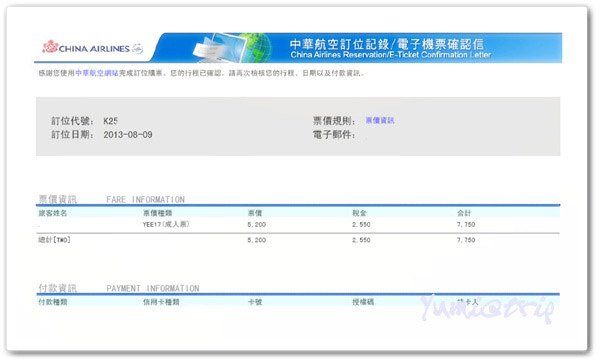600x363 pixels.
Task: Click the 信用卡種類 column header
Action: tap(161, 302)
